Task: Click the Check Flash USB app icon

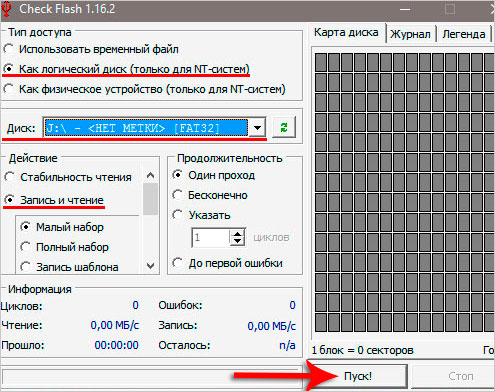Action: pos(6,9)
